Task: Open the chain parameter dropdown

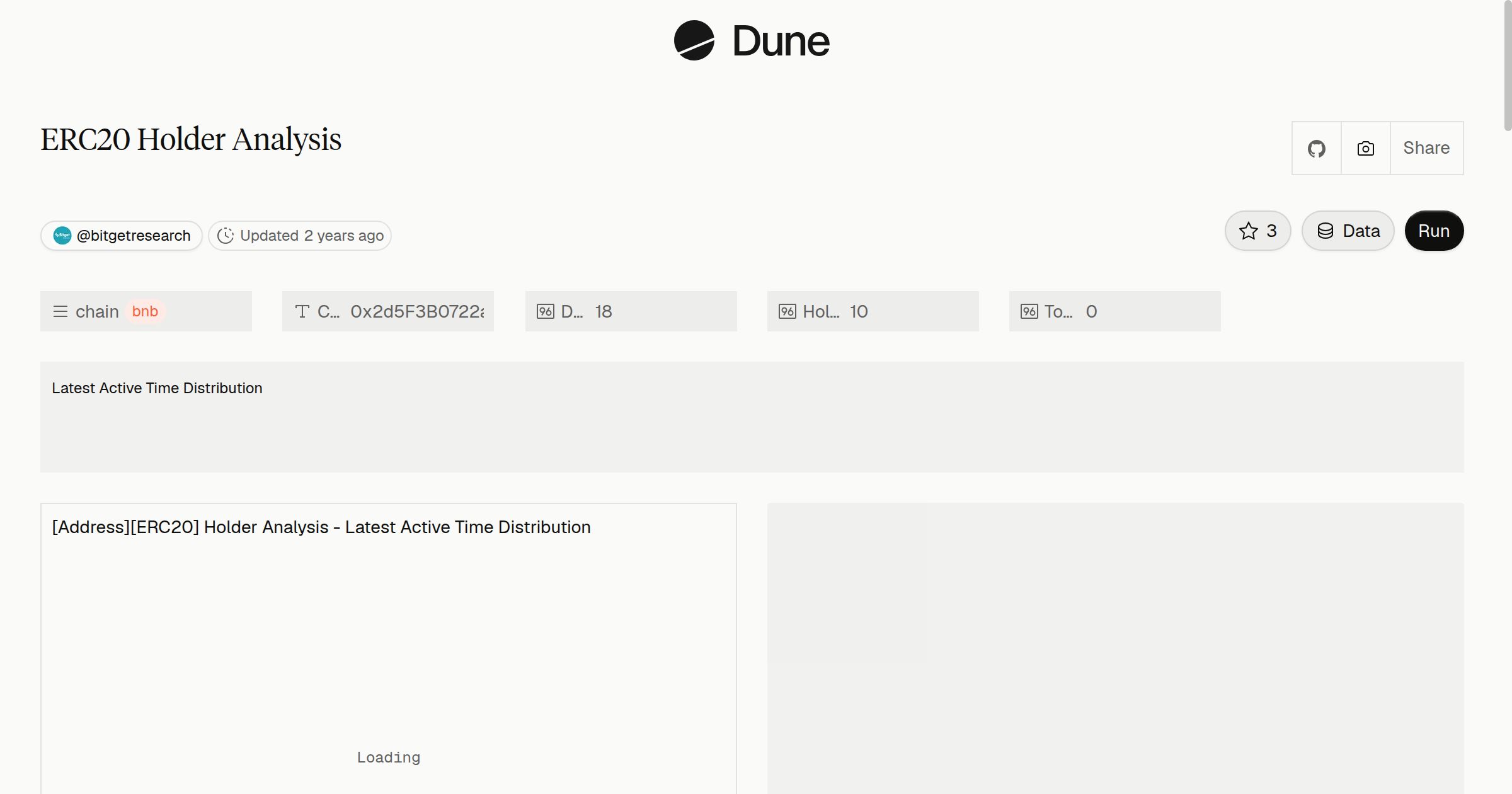Action: [146, 311]
